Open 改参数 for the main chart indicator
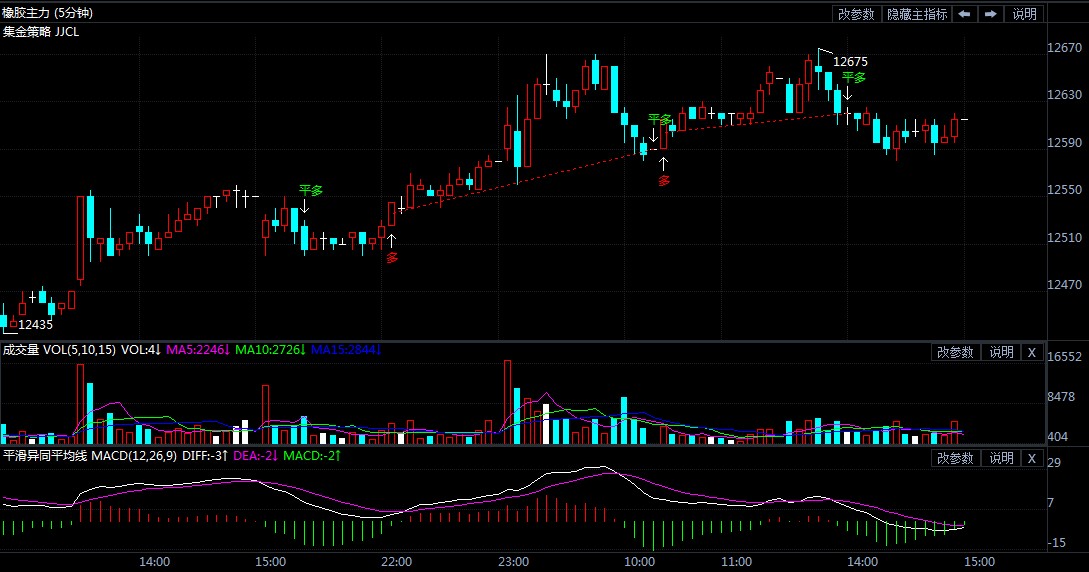The image size is (1089, 572). [x=856, y=14]
